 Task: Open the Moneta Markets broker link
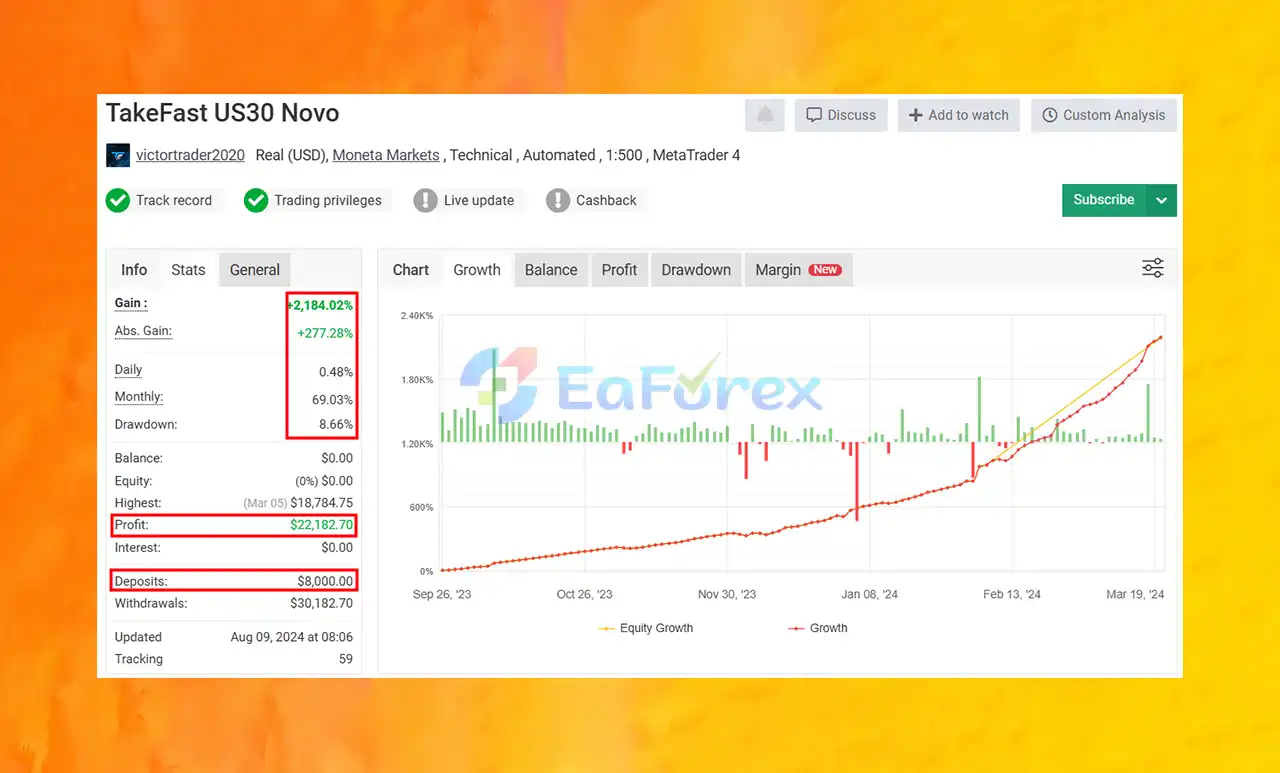[x=386, y=155]
